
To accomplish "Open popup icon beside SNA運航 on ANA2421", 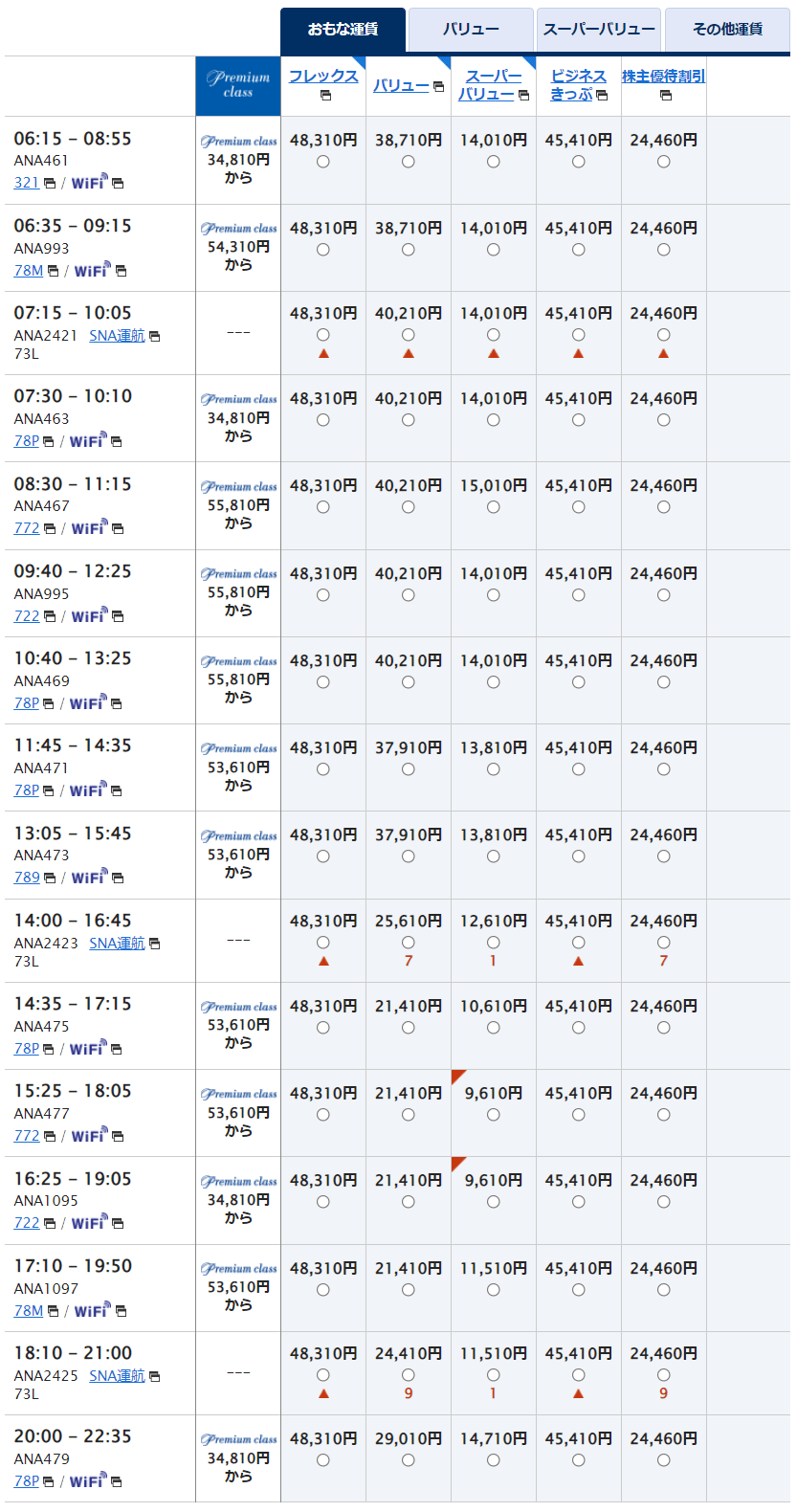I will coord(155,337).
